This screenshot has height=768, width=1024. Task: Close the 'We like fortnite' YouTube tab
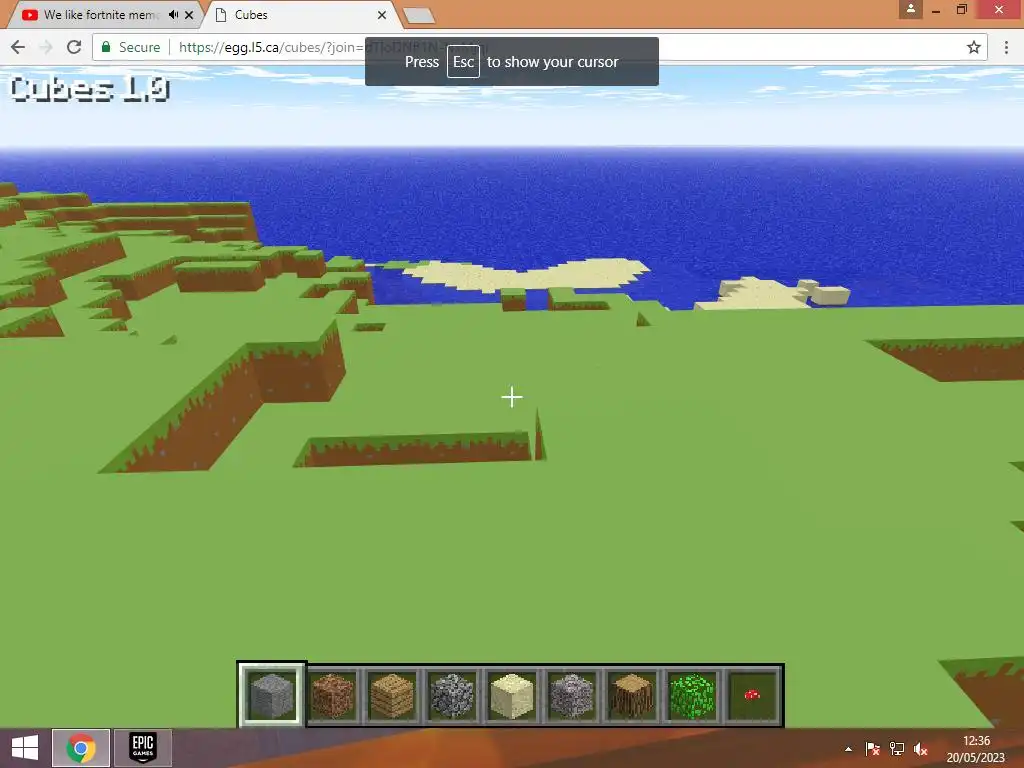[189, 14]
